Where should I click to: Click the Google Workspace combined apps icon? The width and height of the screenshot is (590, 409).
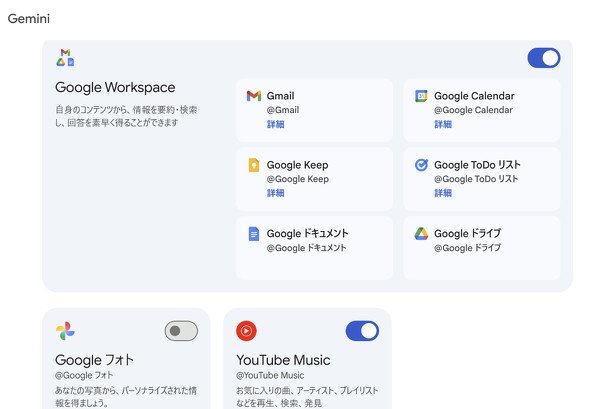click(65, 57)
